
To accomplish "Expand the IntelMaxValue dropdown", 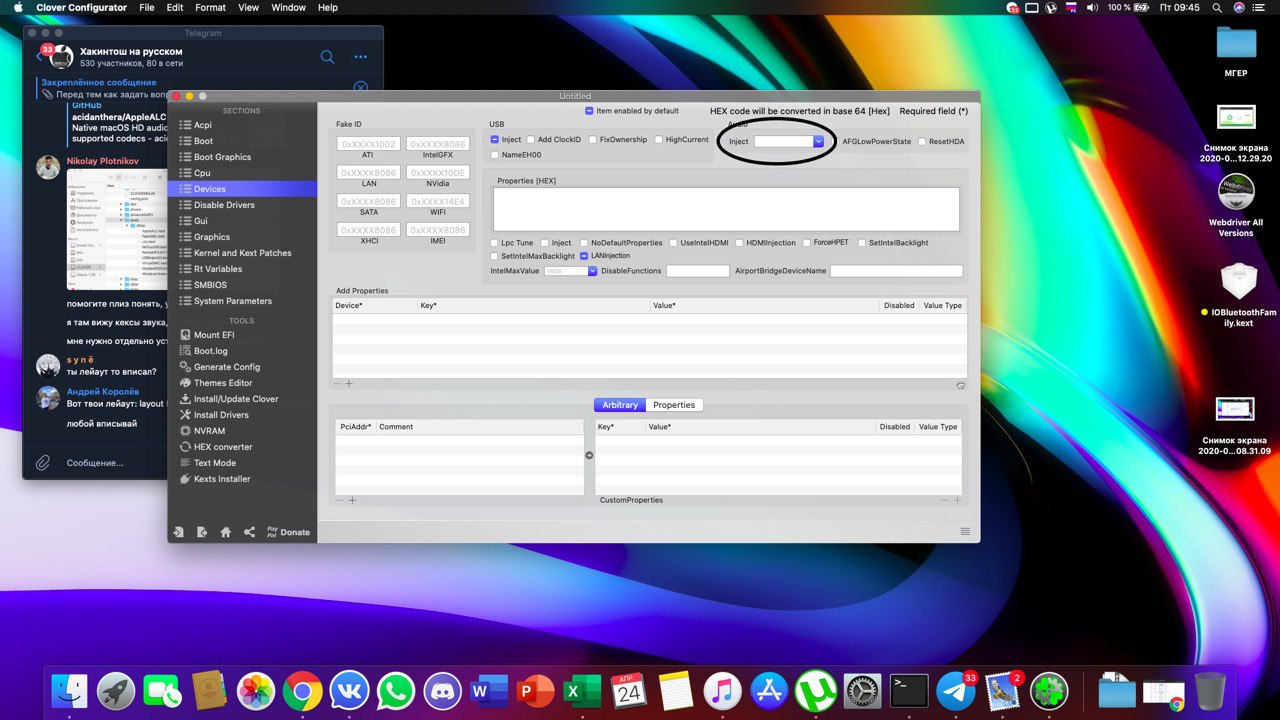I will click(x=592, y=271).
